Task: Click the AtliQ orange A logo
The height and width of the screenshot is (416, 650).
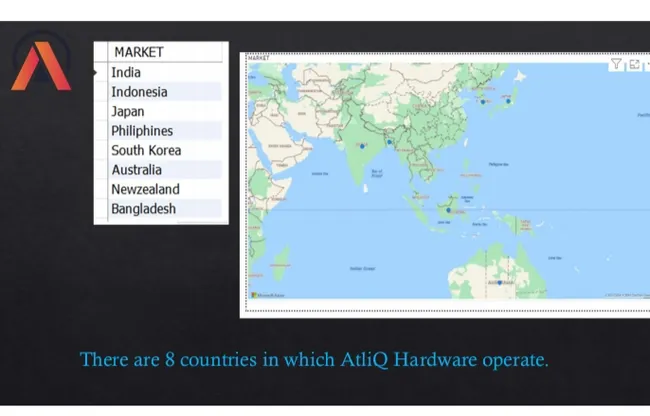Action: click(41, 65)
